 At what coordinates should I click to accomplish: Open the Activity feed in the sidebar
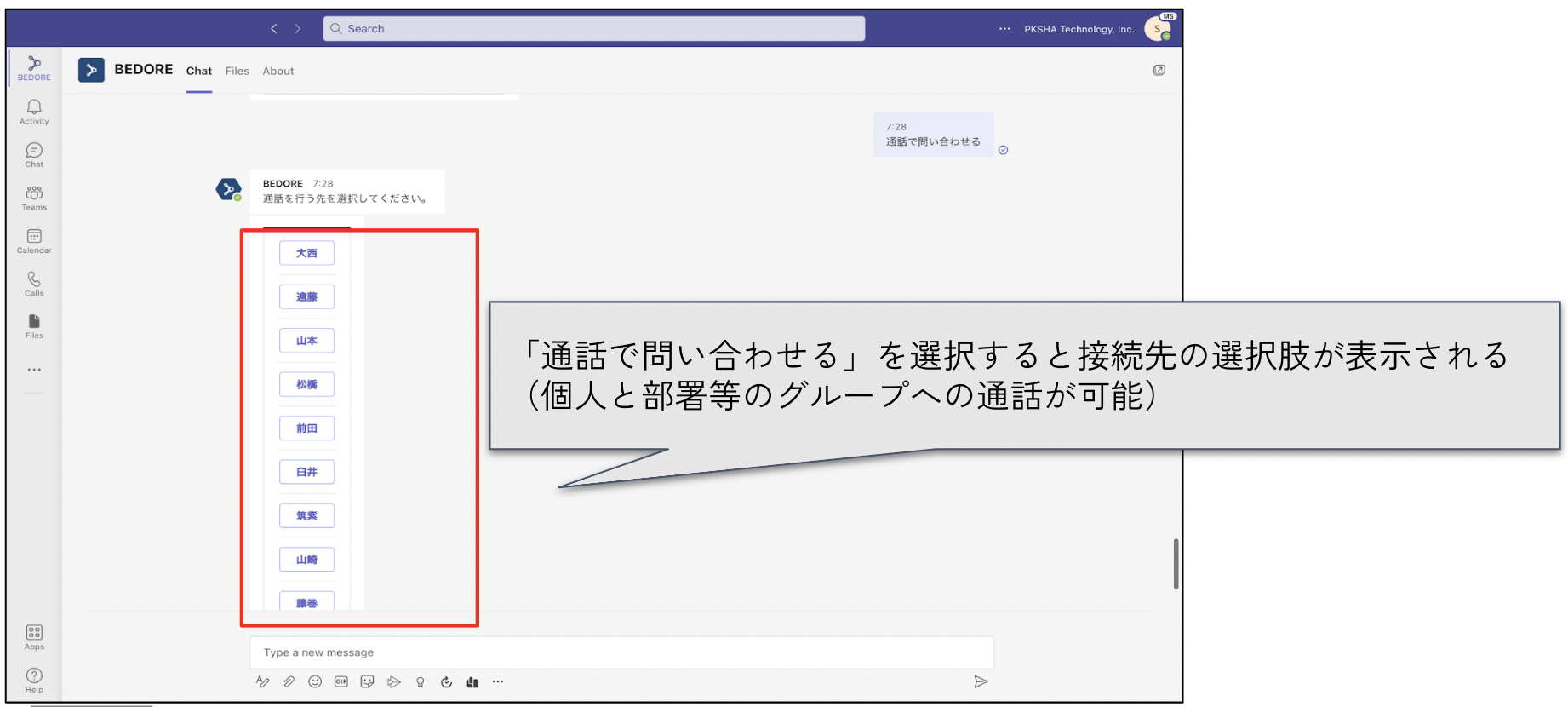coord(34,112)
